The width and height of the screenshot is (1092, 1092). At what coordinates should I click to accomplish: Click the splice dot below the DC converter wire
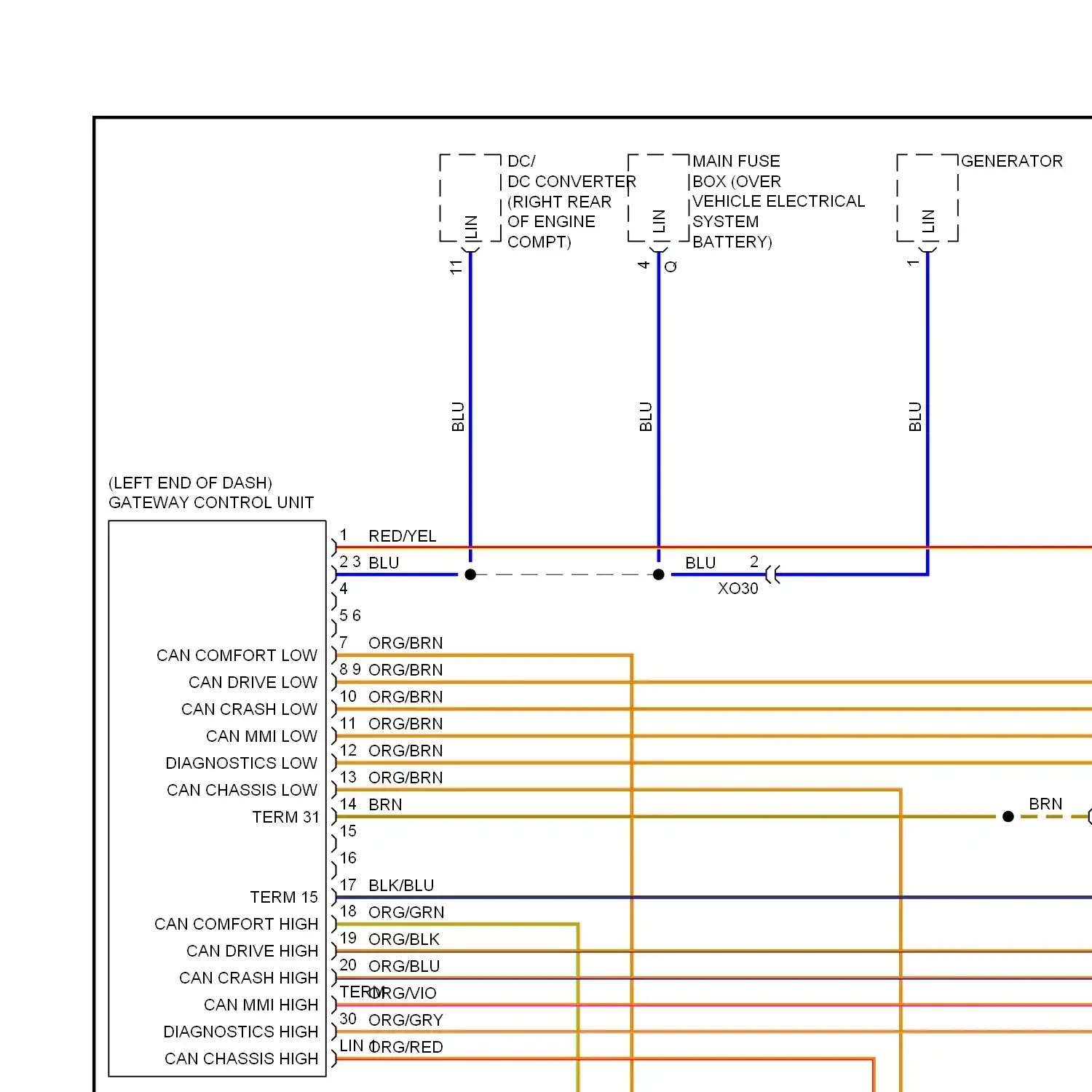click(x=470, y=574)
